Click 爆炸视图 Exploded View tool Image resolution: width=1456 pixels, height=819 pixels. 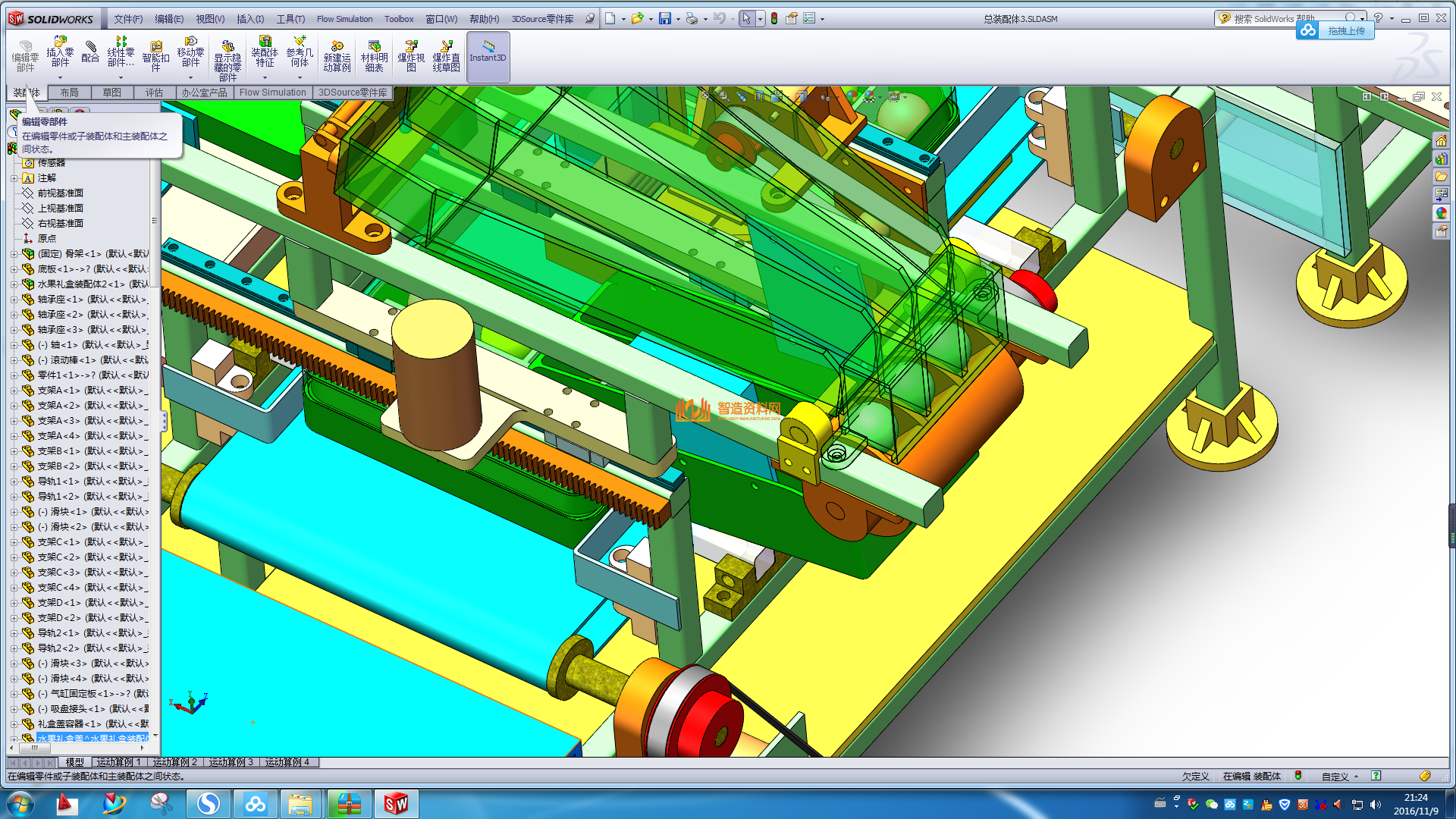[x=411, y=56]
